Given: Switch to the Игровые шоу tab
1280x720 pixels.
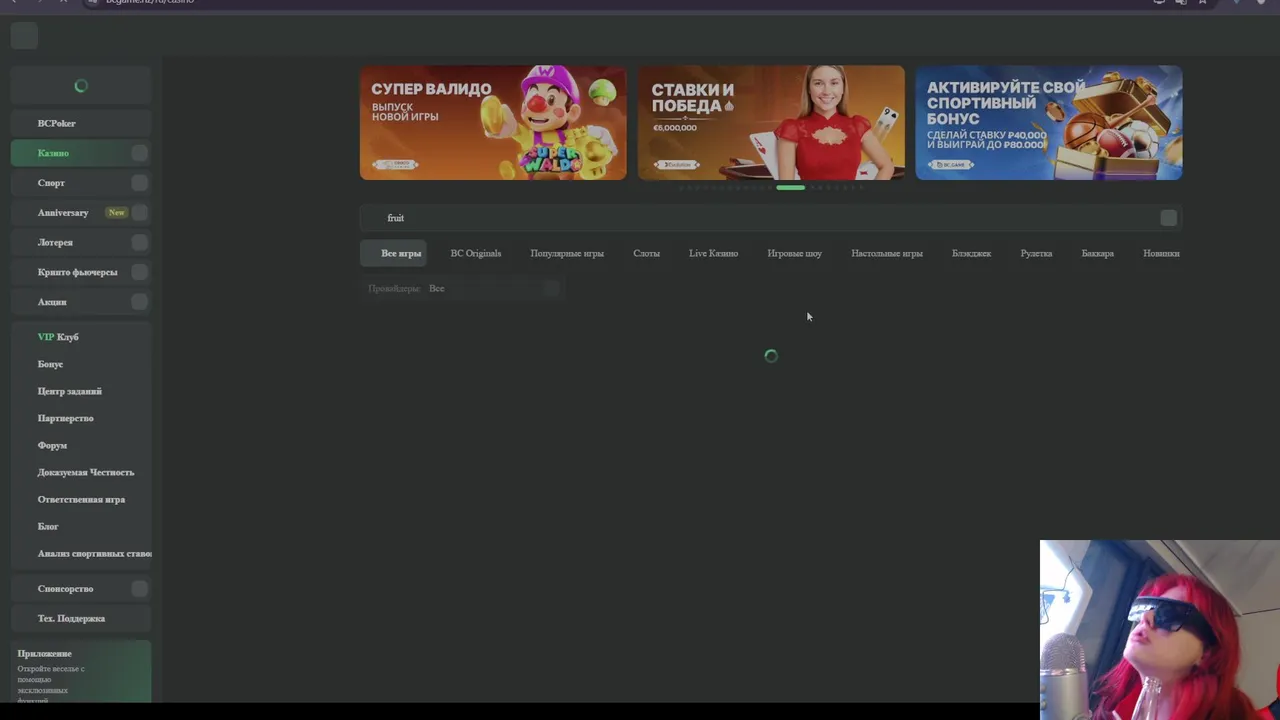Looking at the screenshot, I should (x=794, y=253).
